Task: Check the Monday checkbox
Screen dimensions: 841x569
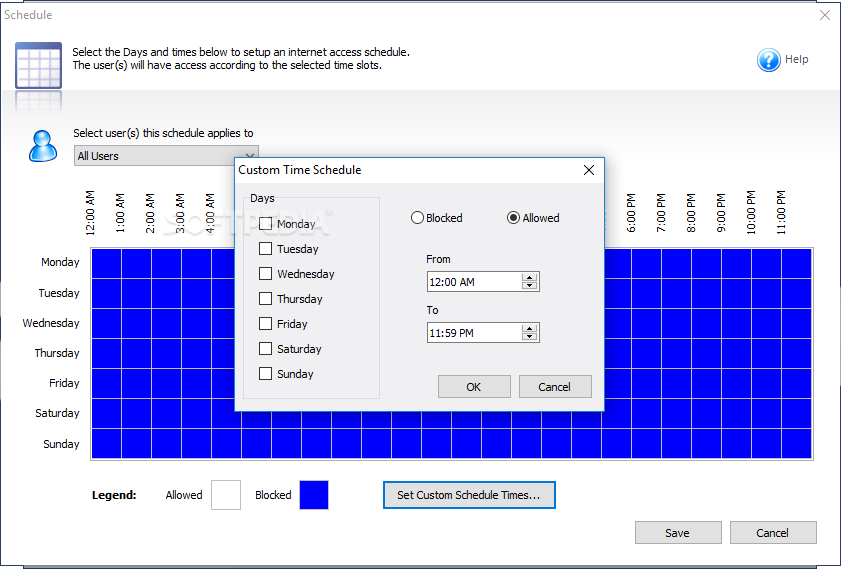Action: (265, 224)
